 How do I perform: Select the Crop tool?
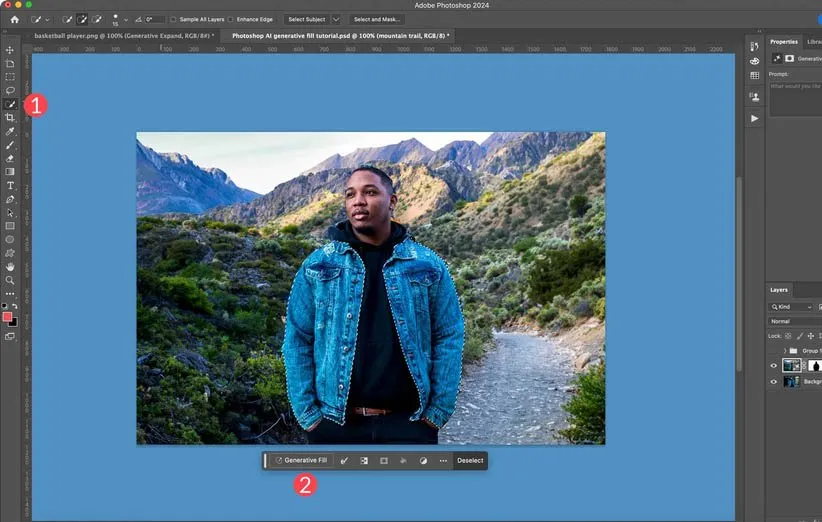tap(10, 117)
